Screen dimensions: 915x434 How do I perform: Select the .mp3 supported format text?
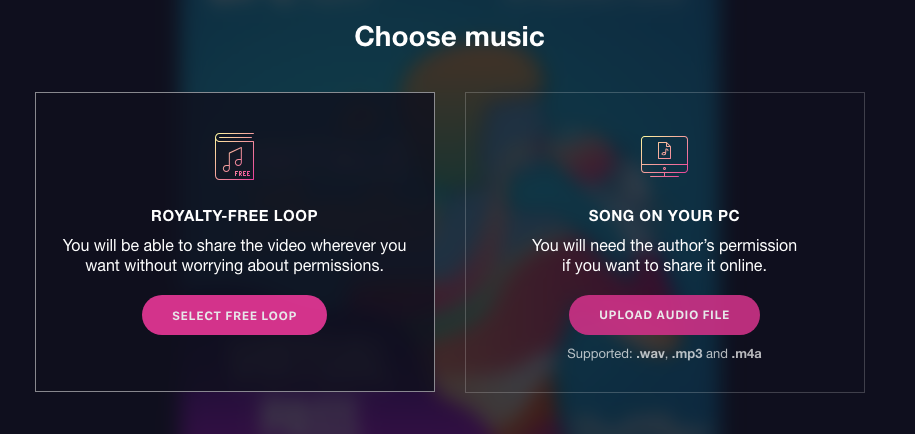687,354
